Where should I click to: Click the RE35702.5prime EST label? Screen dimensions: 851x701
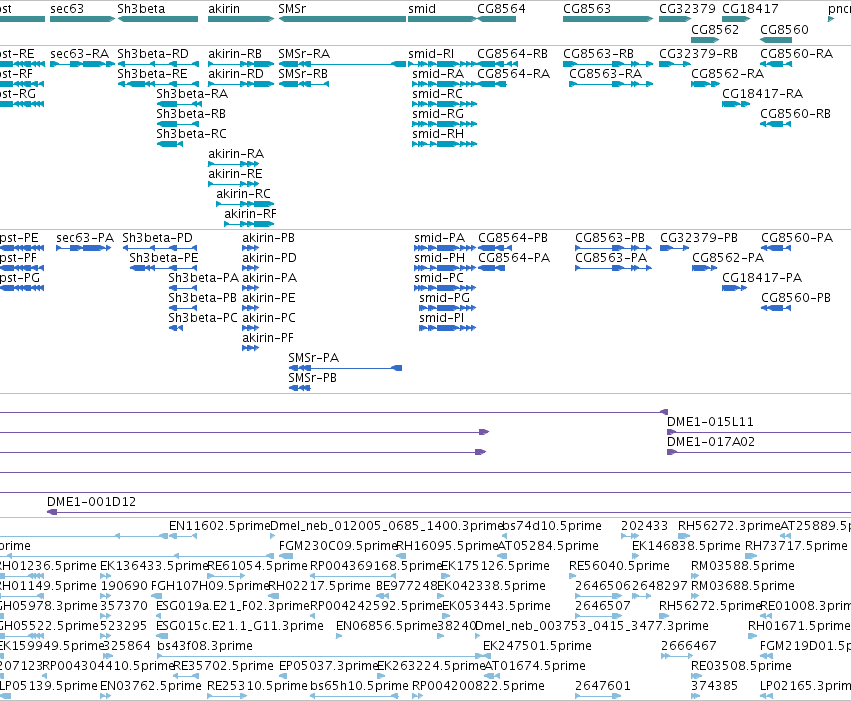[224, 666]
